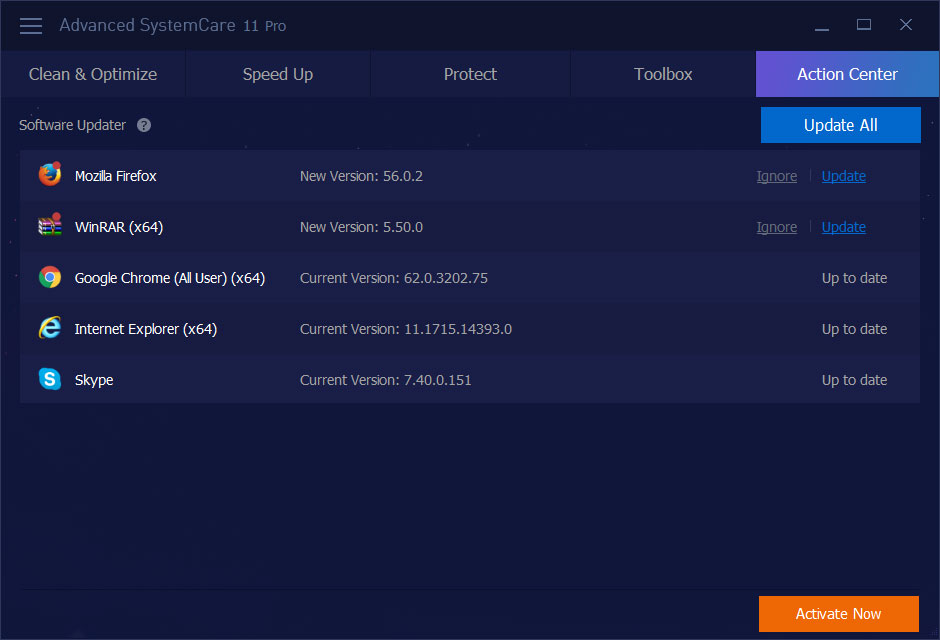Select the Action Center tab
This screenshot has height=640, width=940.
tap(847, 74)
